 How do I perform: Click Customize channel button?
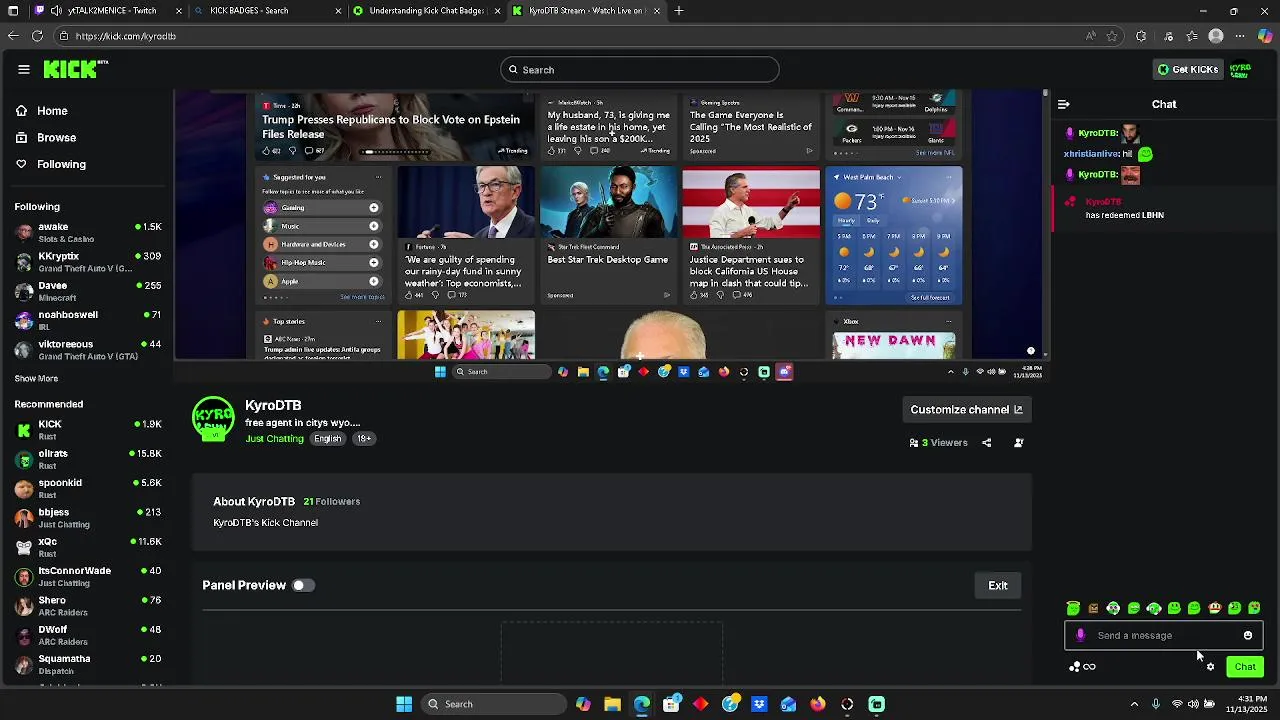click(966, 409)
